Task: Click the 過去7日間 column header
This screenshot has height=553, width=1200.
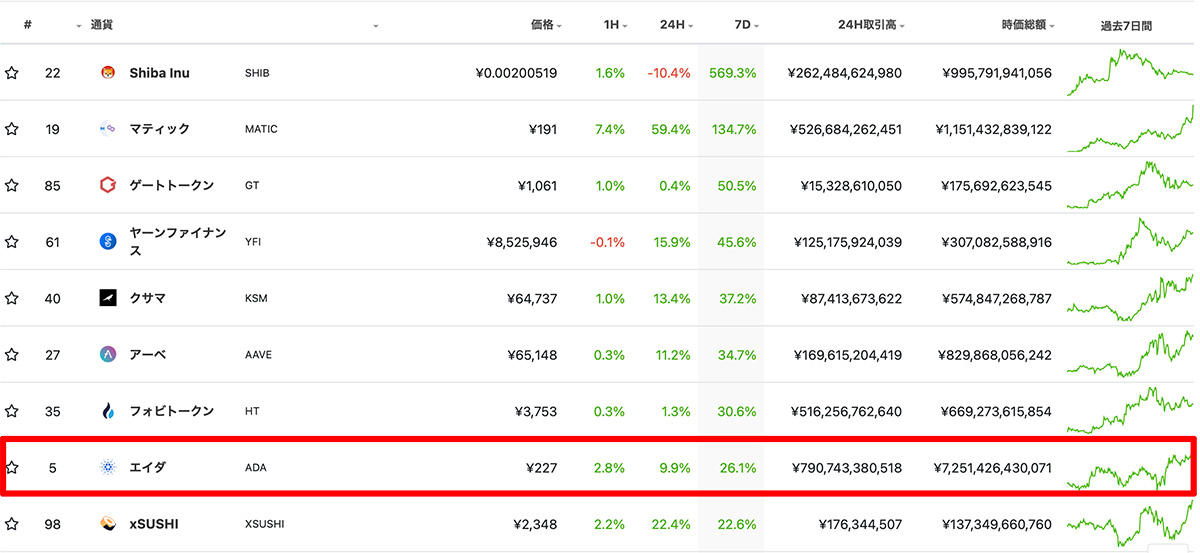Action: pyautogui.click(x=1126, y=25)
